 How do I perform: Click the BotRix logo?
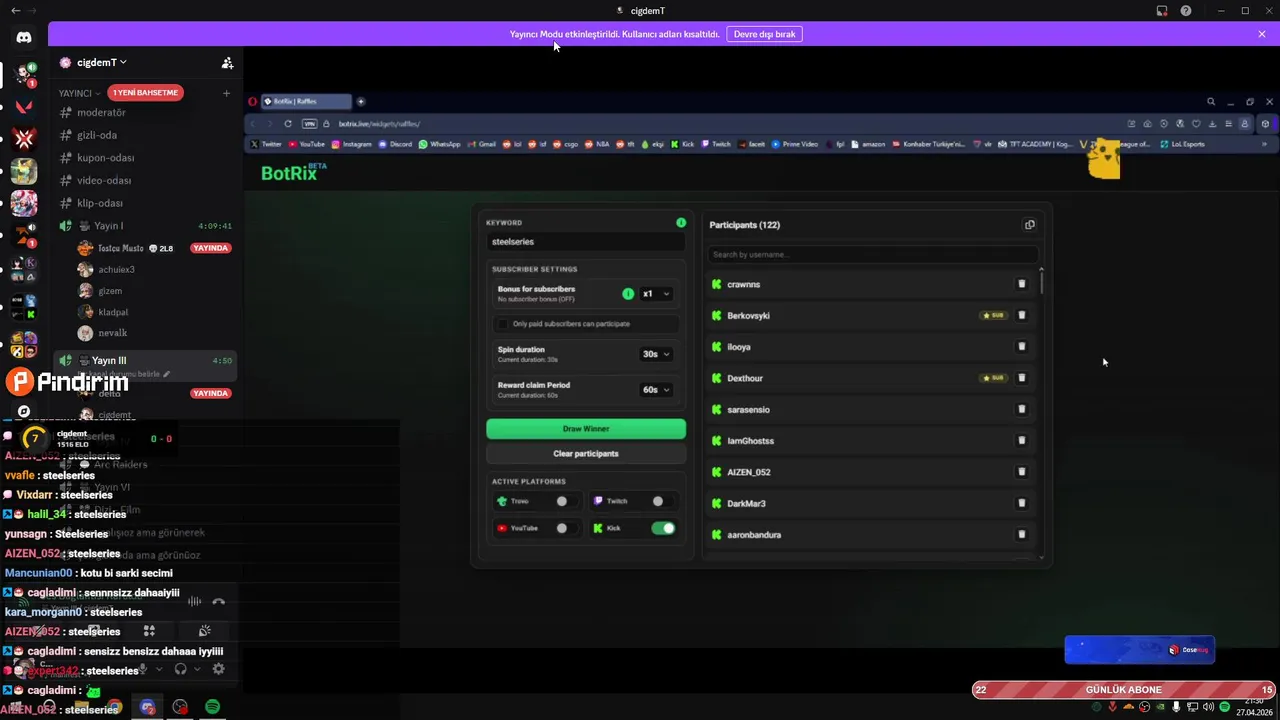[x=292, y=173]
